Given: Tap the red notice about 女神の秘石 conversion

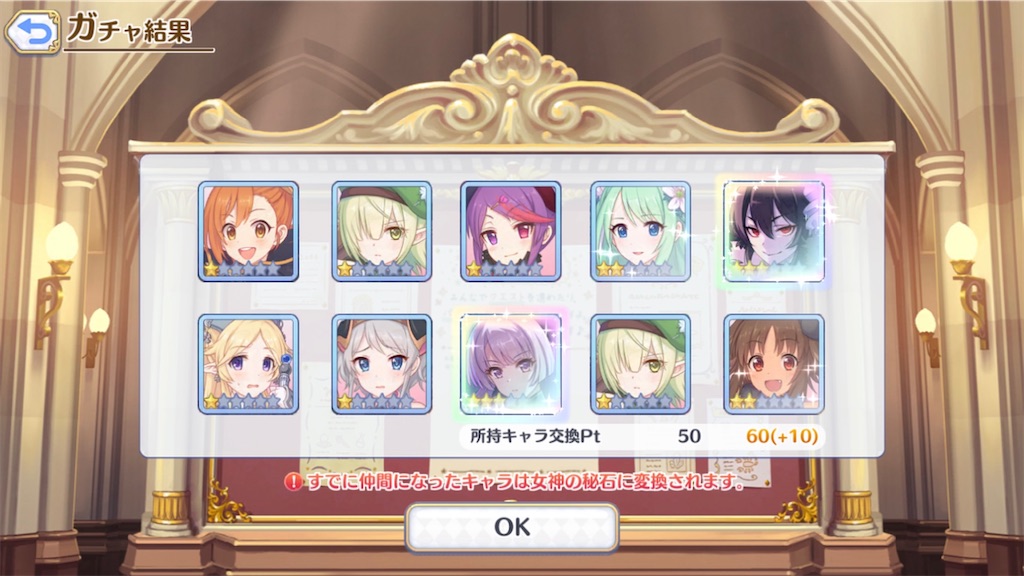Looking at the screenshot, I should click(526, 482).
